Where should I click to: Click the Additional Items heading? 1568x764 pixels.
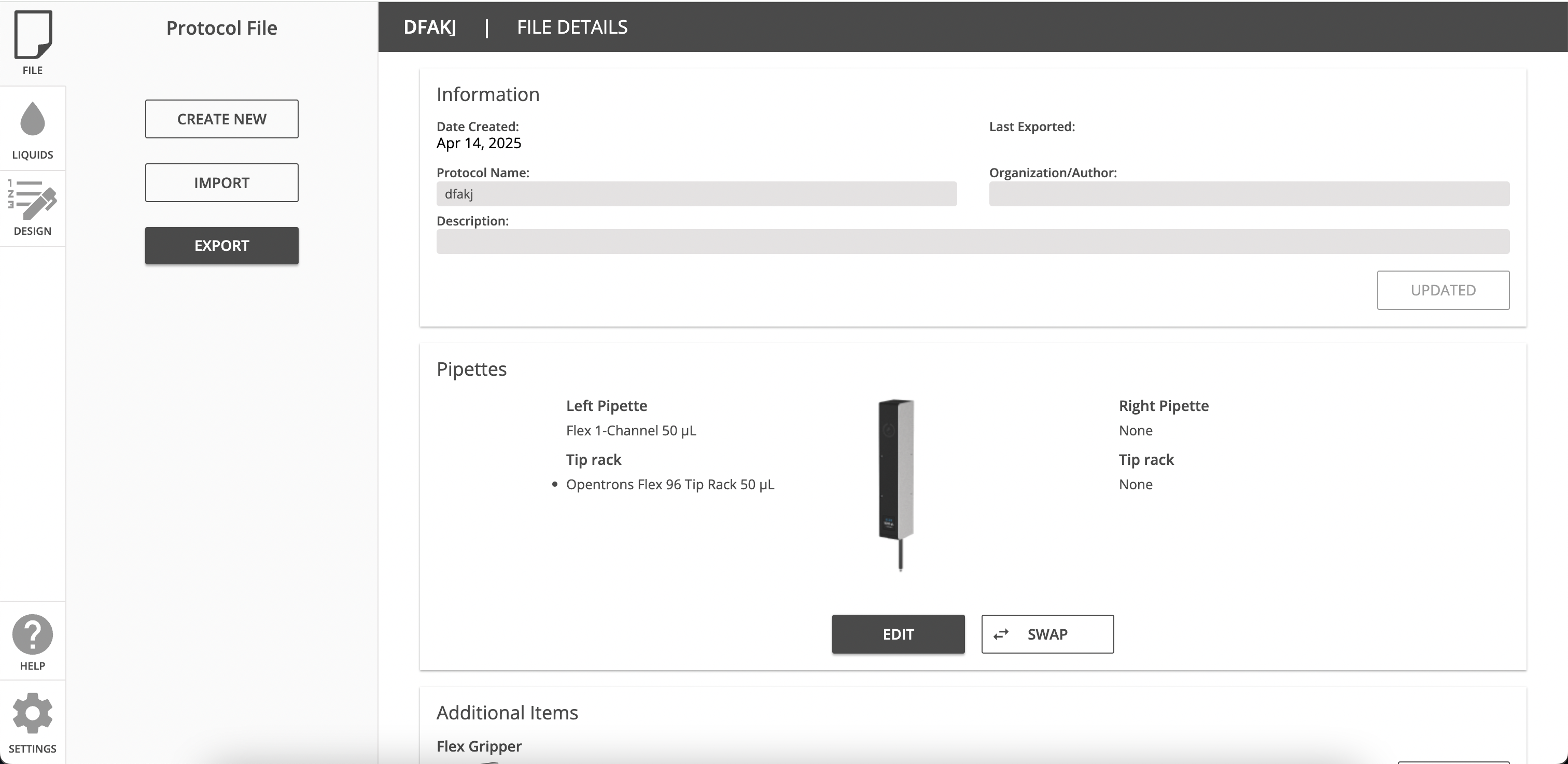pyautogui.click(x=507, y=712)
